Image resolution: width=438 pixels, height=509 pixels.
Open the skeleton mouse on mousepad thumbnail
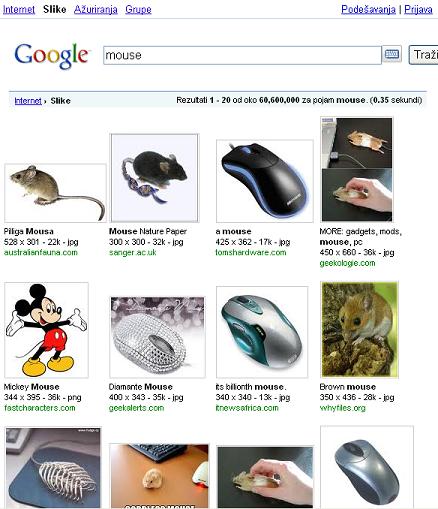(53, 468)
